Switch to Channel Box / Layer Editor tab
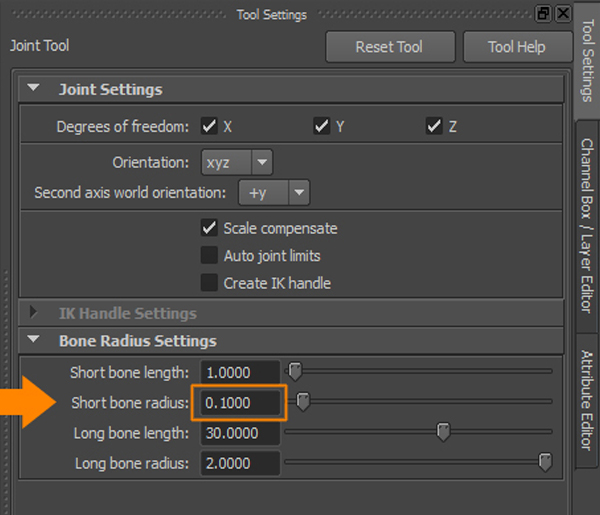This screenshot has height=515, width=600. click(x=587, y=226)
